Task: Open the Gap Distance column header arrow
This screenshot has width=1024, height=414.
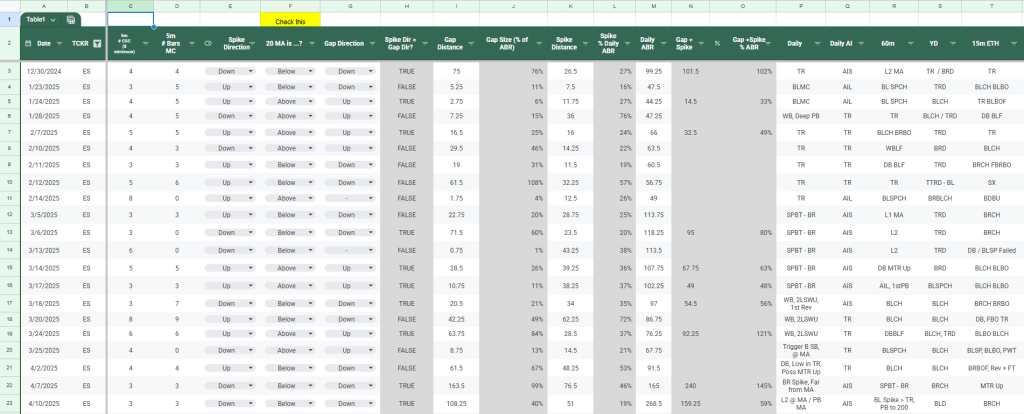Action: pyautogui.click(x=473, y=43)
